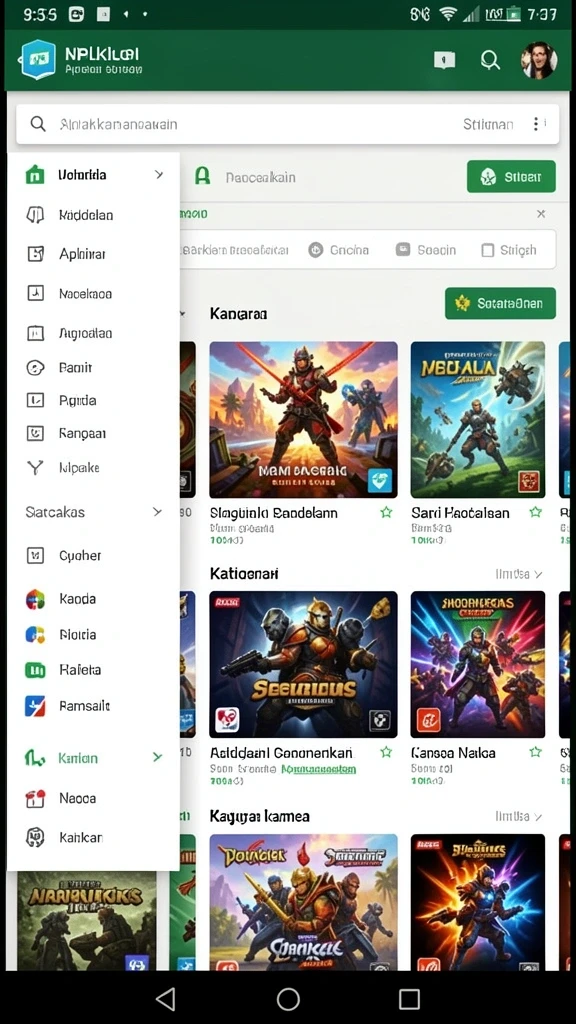This screenshot has width=576, height=1024.
Task: Tap the green Sotaradnen button
Action: 500,304
